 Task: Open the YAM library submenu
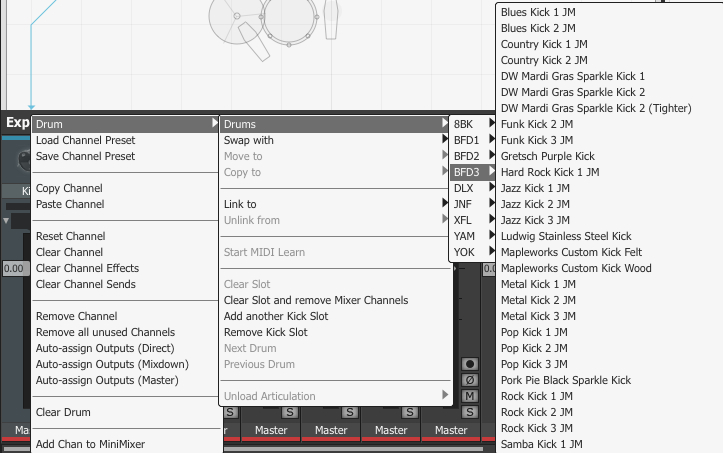tap(473, 236)
